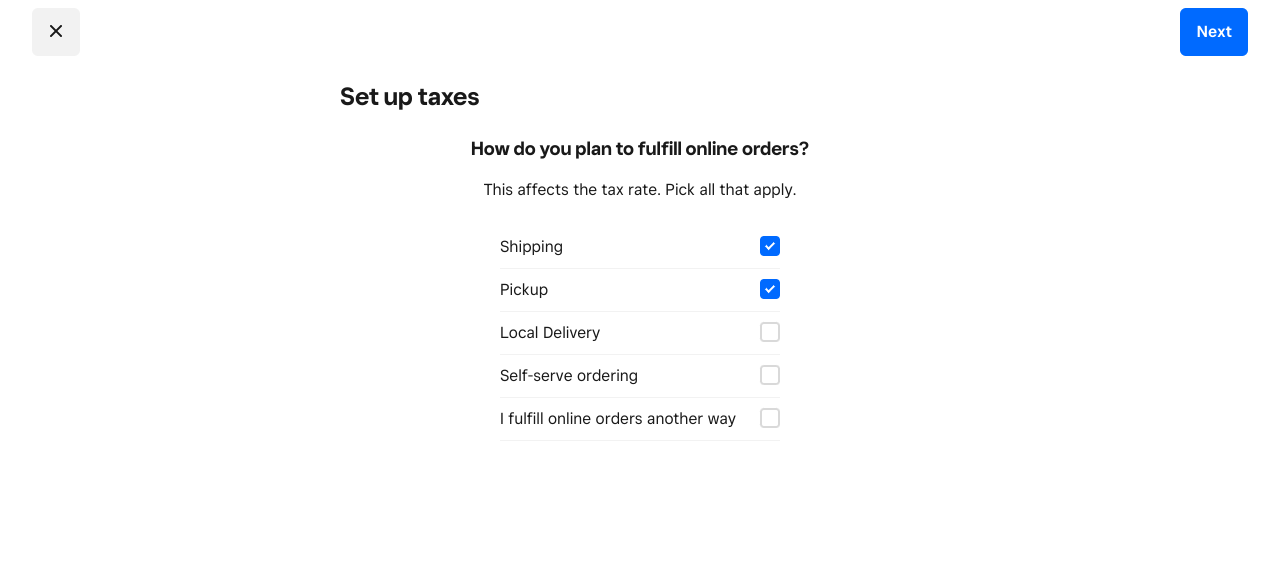Enable the Local Delivery checkbox

click(769, 332)
